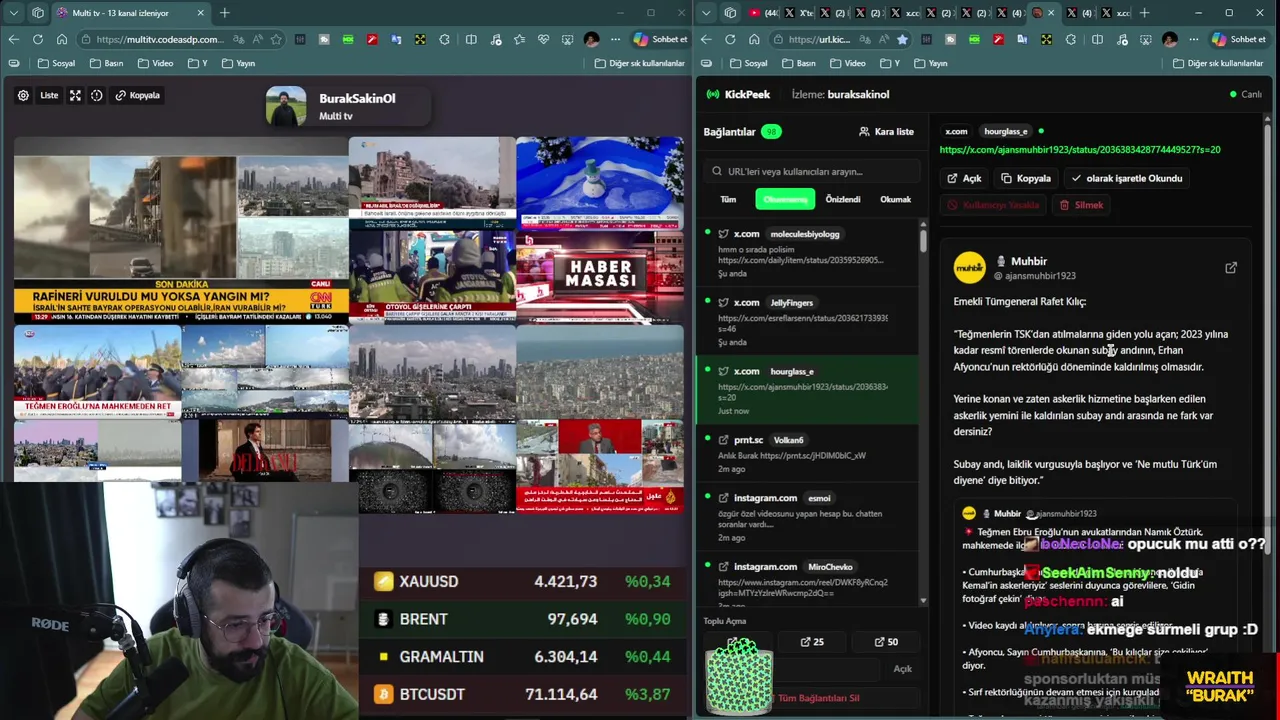Image resolution: width=1280 pixels, height=720 pixels.
Task: Select the Al Jazeera Arabic stream thumbnail
Action: 600,466
